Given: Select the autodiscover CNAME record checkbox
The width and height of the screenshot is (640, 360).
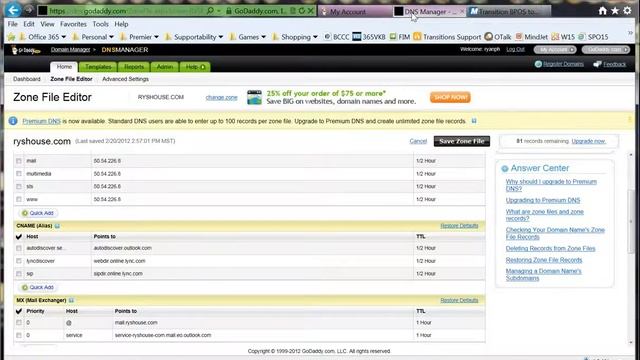Looking at the screenshot, I should pyautogui.click(x=19, y=248).
